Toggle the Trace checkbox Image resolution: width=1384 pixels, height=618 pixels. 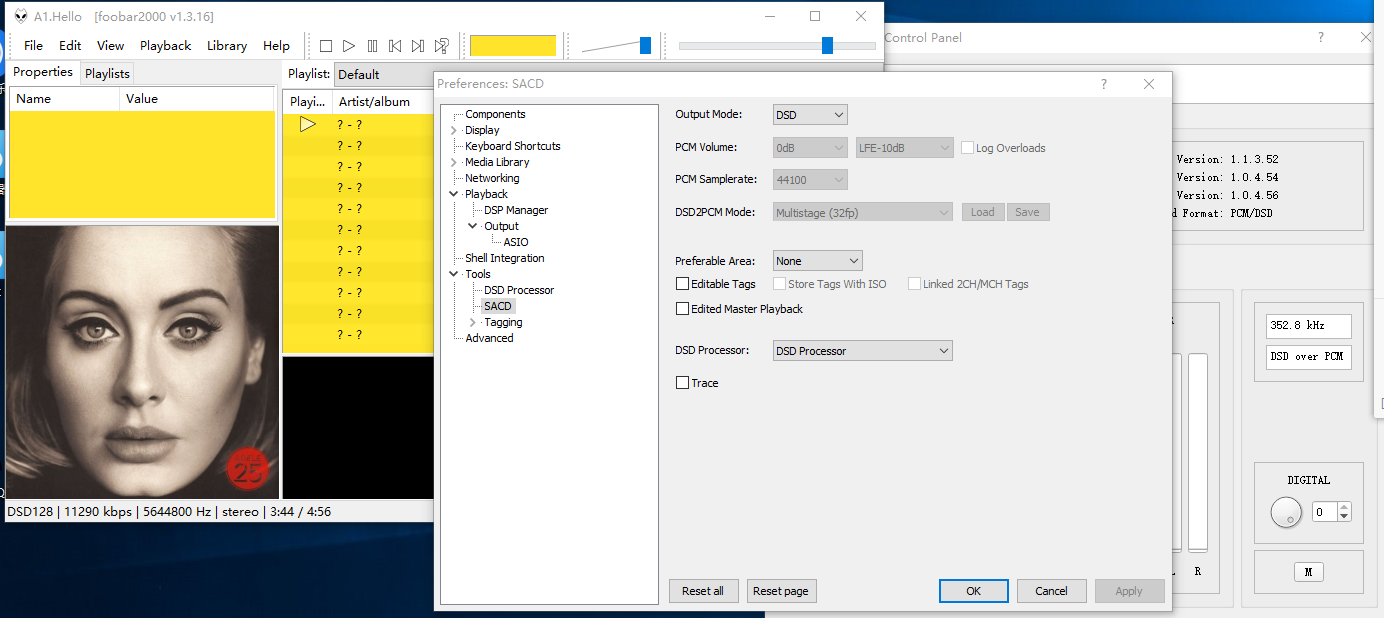(683, 383)
